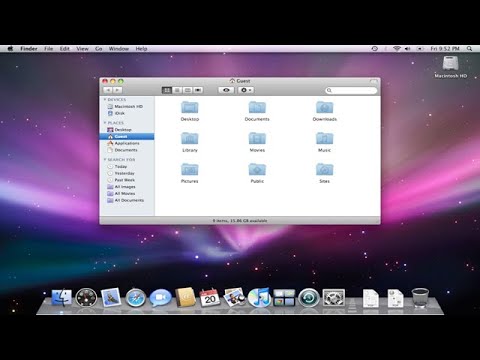Open iChat from the Dock
Image resolution: width=480 pixels, height=360 pixels.
coord(160,297)
